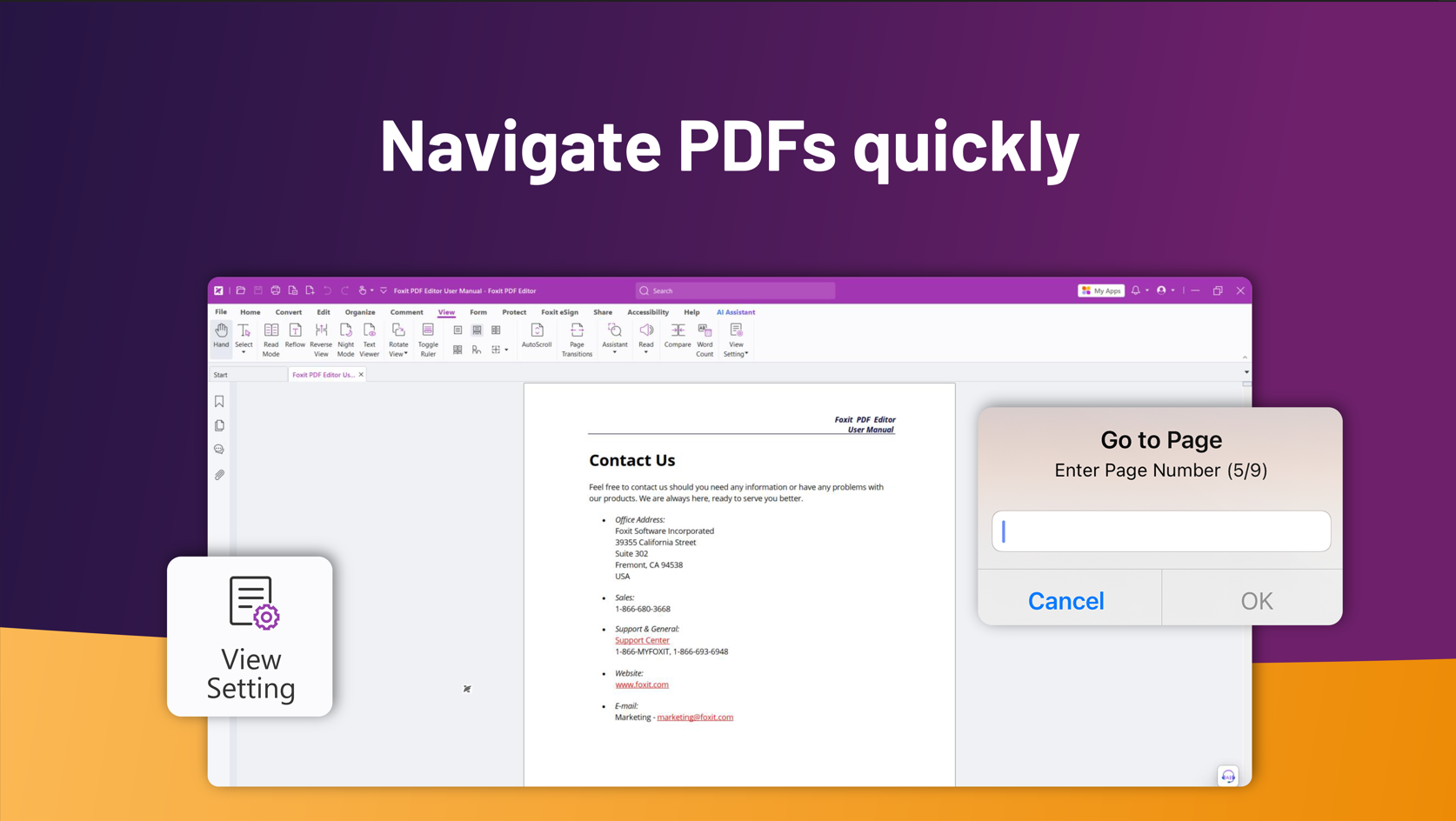Toggle the bookmarks panel in sidebar
This screenshot has height=821, width=1456.
(219, 401)
